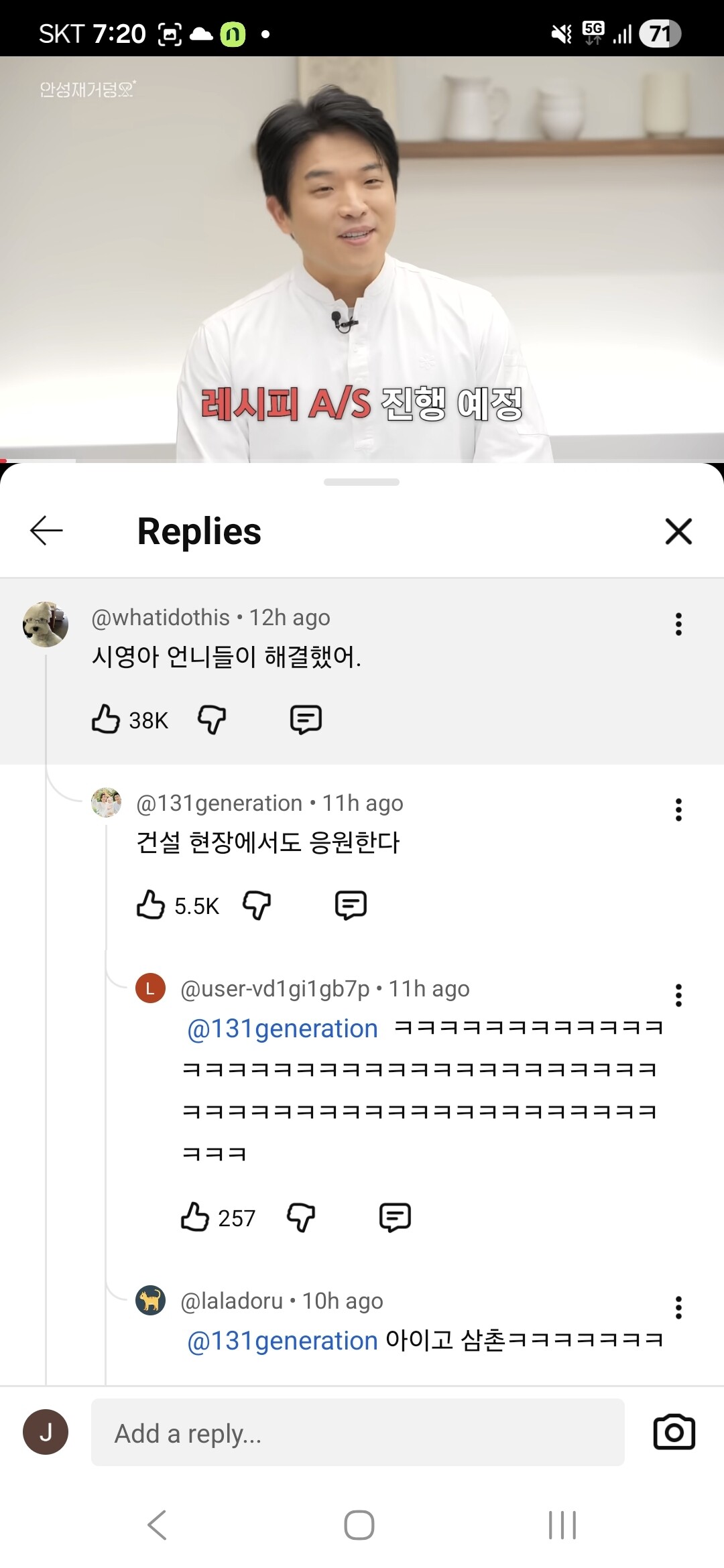Tap the Add a reply field

[x=357, y=1433]
